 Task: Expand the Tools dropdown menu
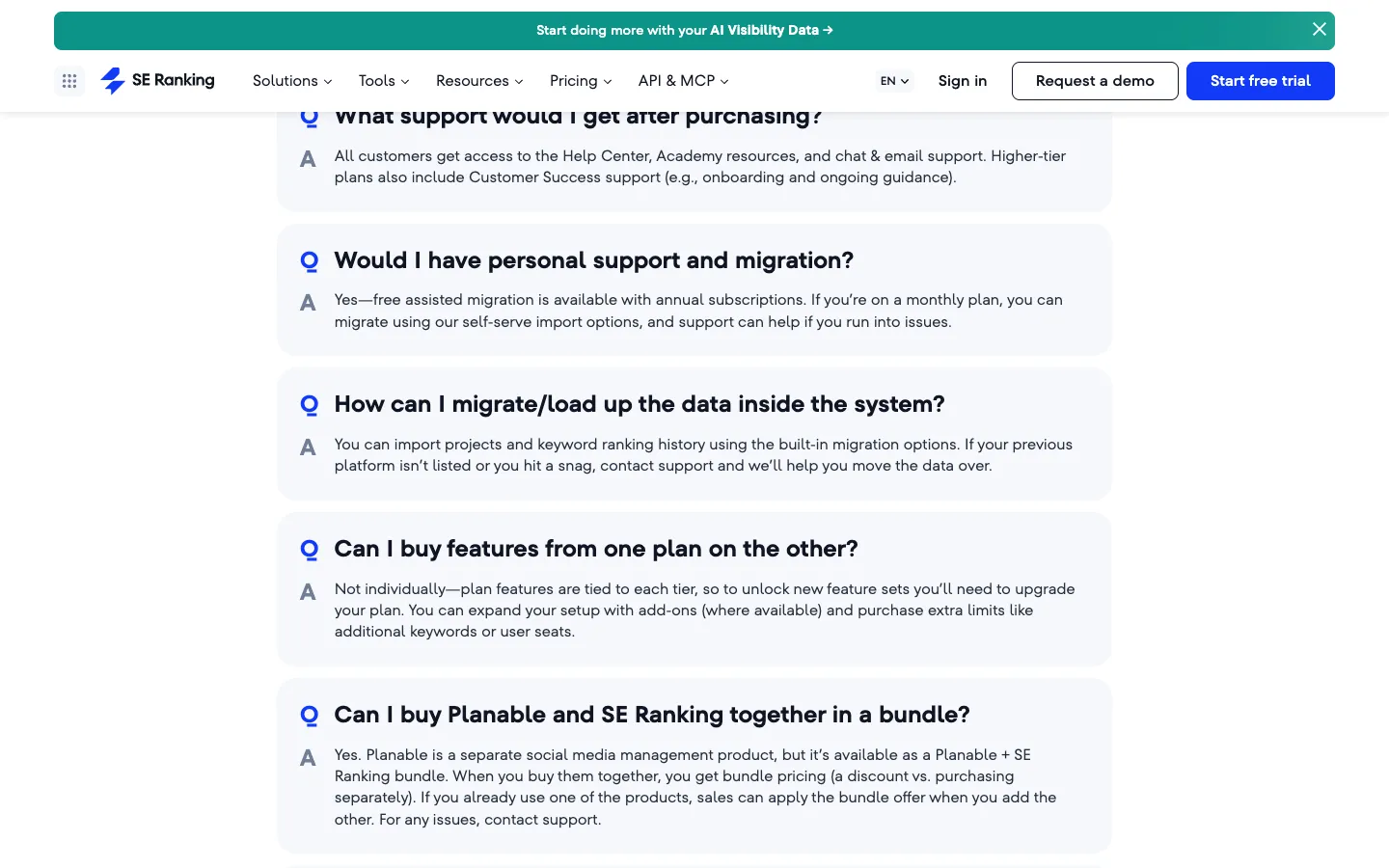tap(384, 81)
